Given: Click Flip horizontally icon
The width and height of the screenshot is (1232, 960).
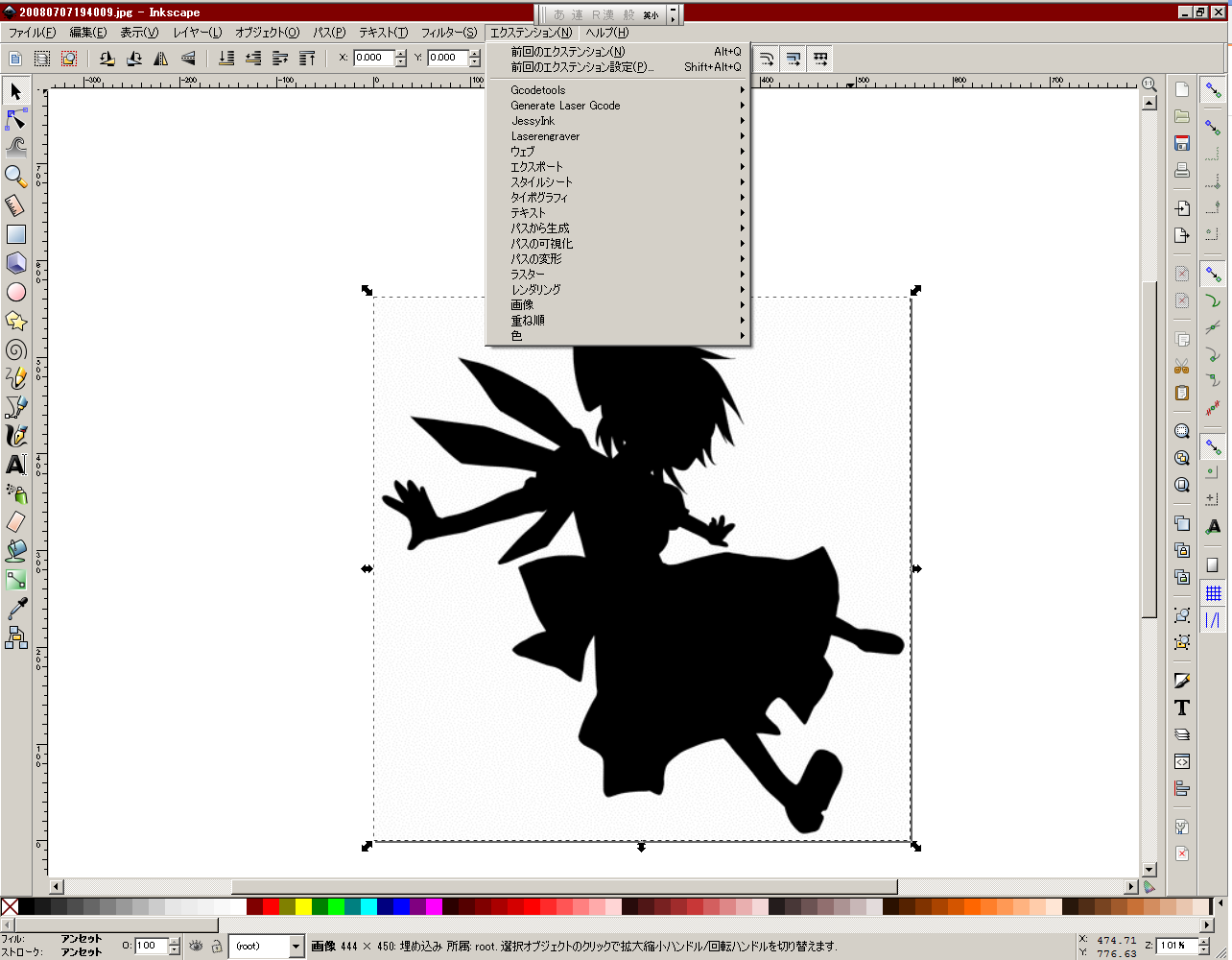Looking at the screenshot, I should (x=160, y=59).
